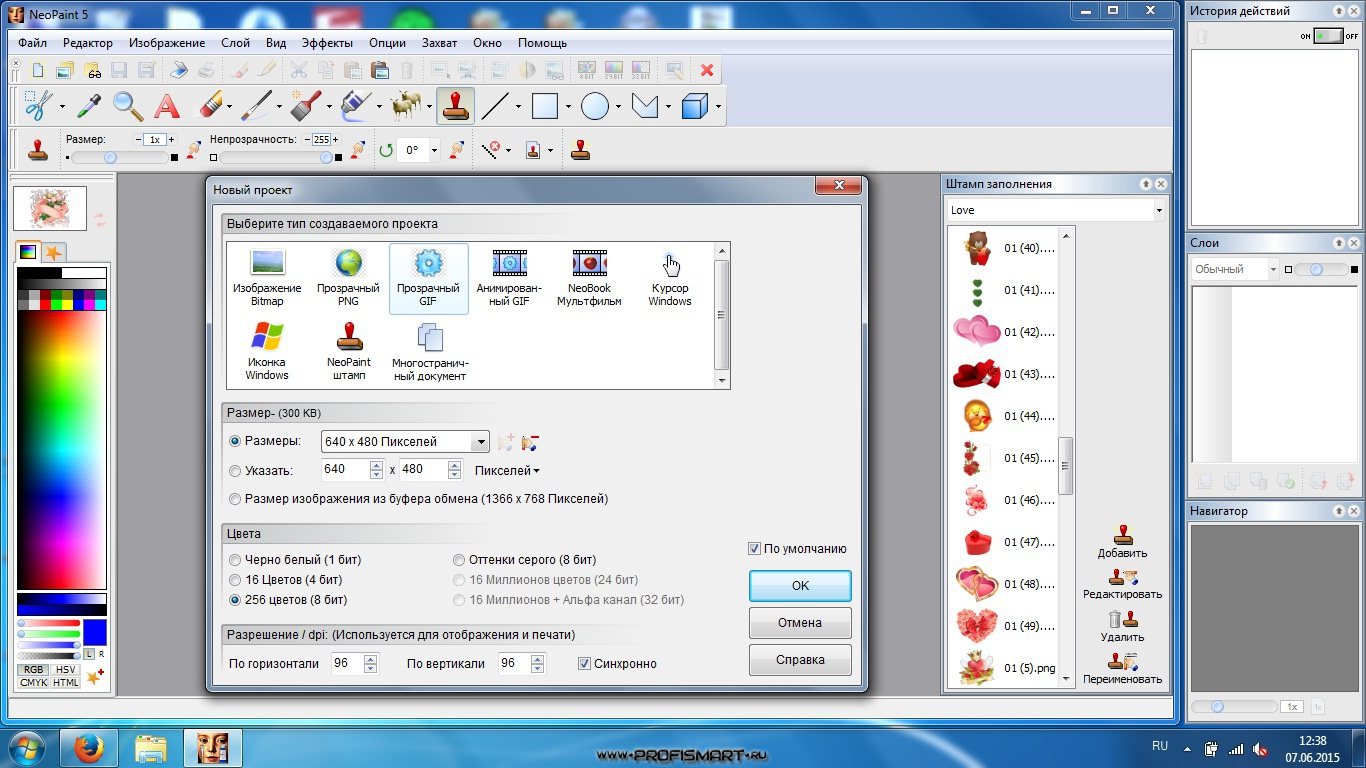Select the ellipse shape tool
Screen dimensions: 1366x768
tap(594, 105)
